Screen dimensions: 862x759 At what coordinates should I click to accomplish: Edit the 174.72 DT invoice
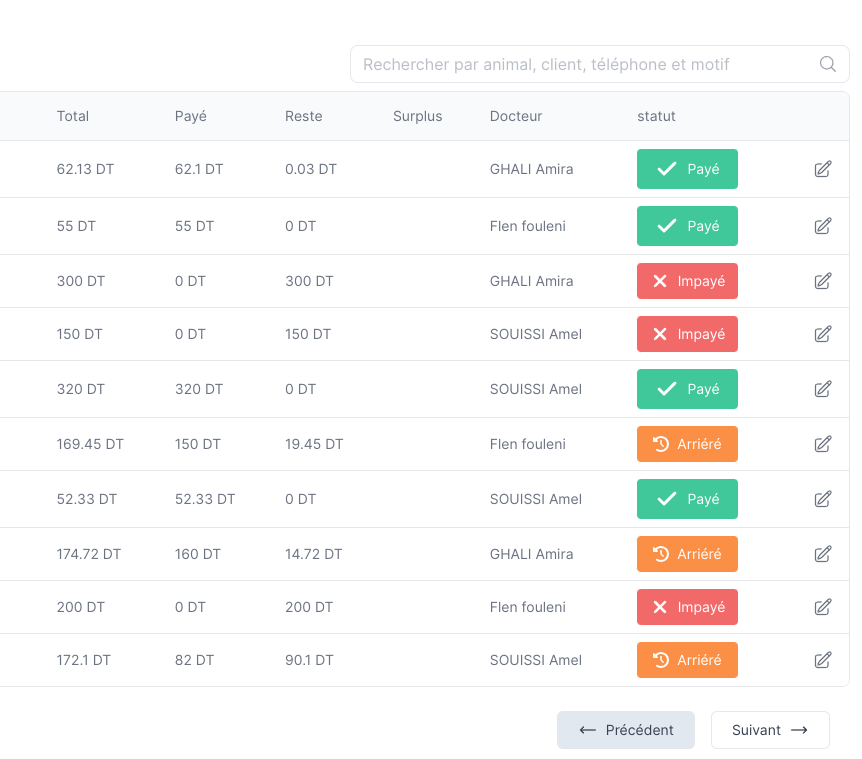click(823, 554)
